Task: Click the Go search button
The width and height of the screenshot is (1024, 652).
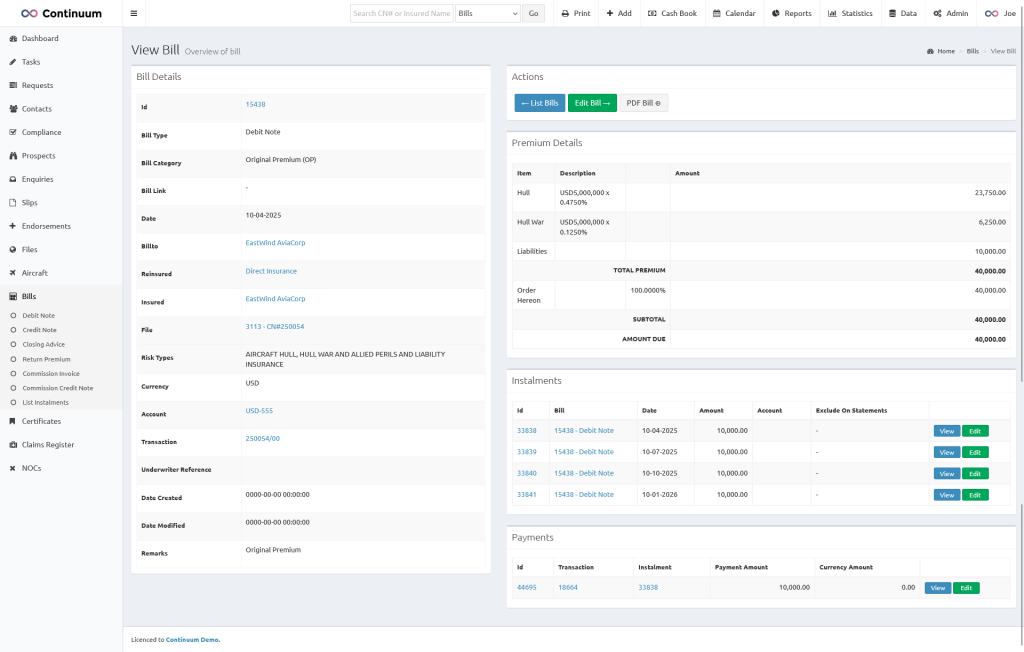Action: tap(534, 13)
